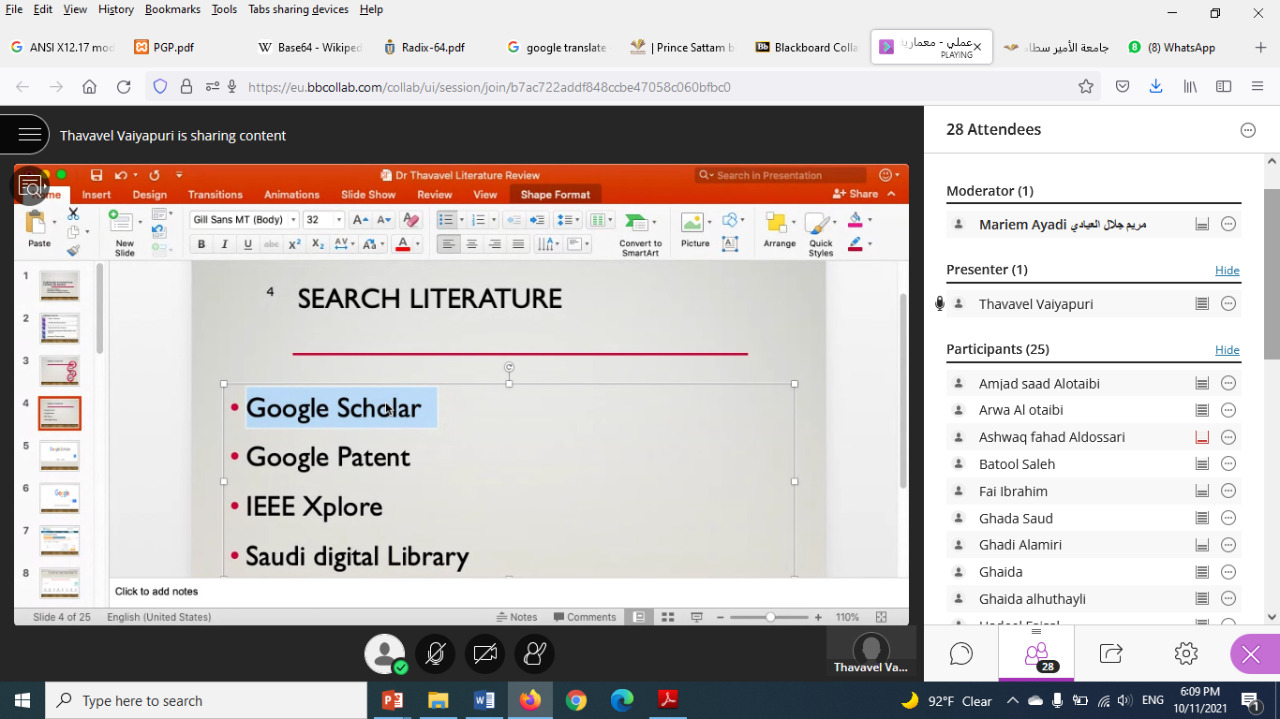
Task: Save presentation floppy disk icon
Action: [x=96, y=175]
